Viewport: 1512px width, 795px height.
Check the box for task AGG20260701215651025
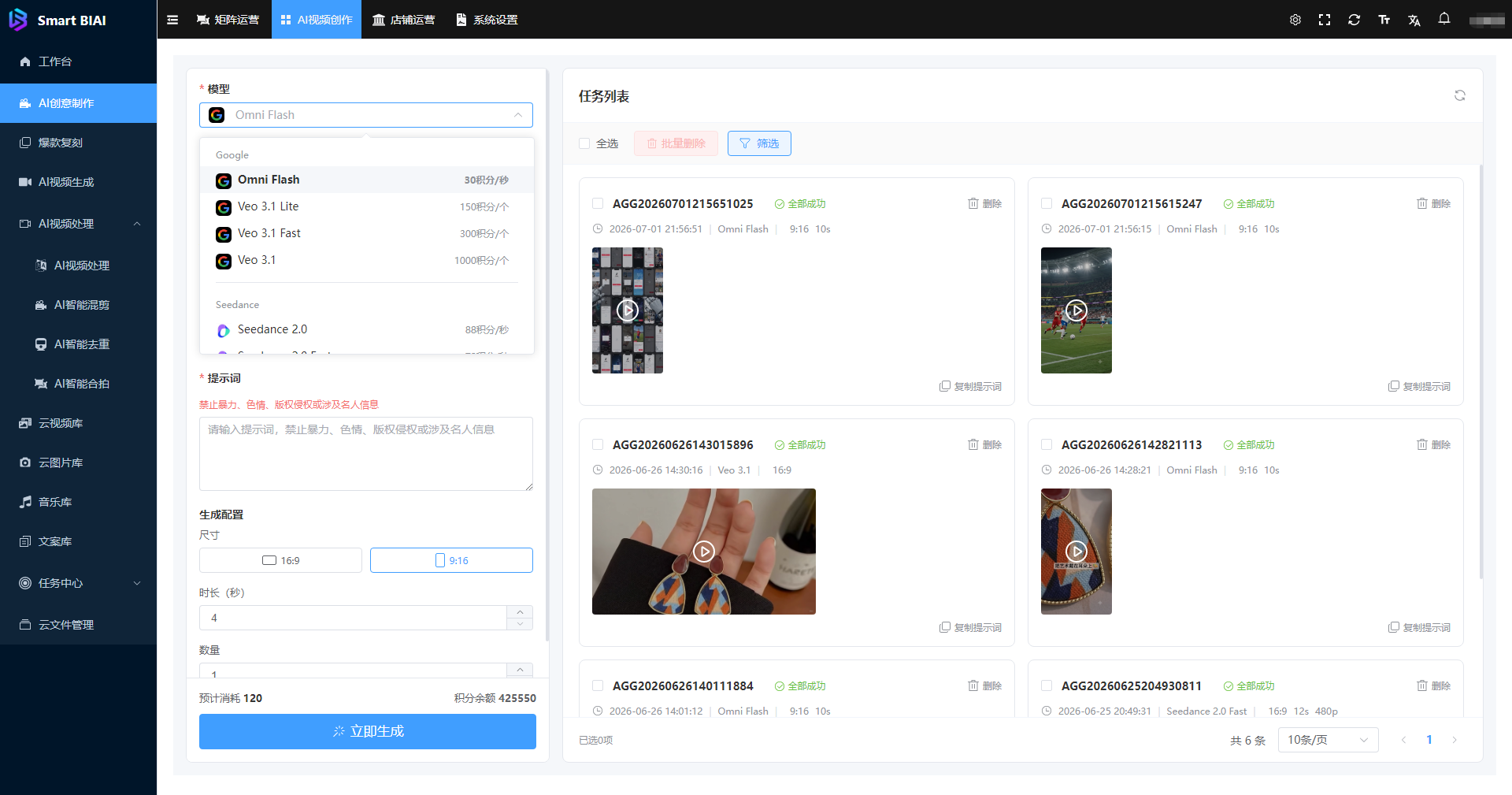pyautogui.click(x=598, y=203)
